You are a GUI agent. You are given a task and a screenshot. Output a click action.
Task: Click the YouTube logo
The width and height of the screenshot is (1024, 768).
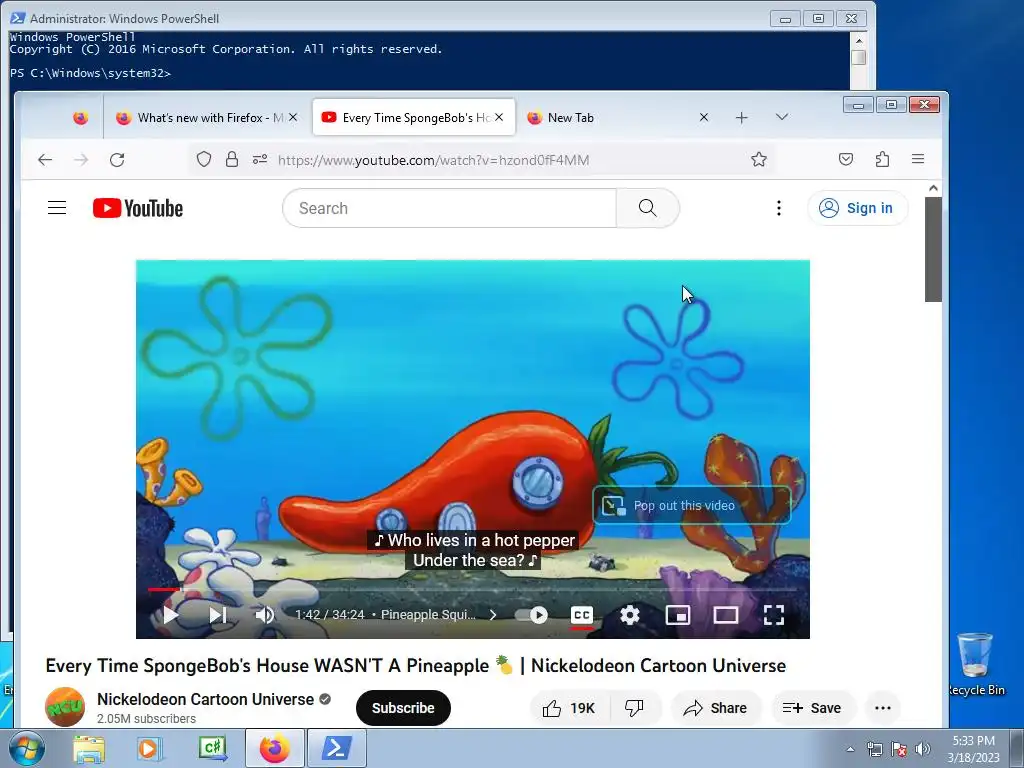coord(138,208)
